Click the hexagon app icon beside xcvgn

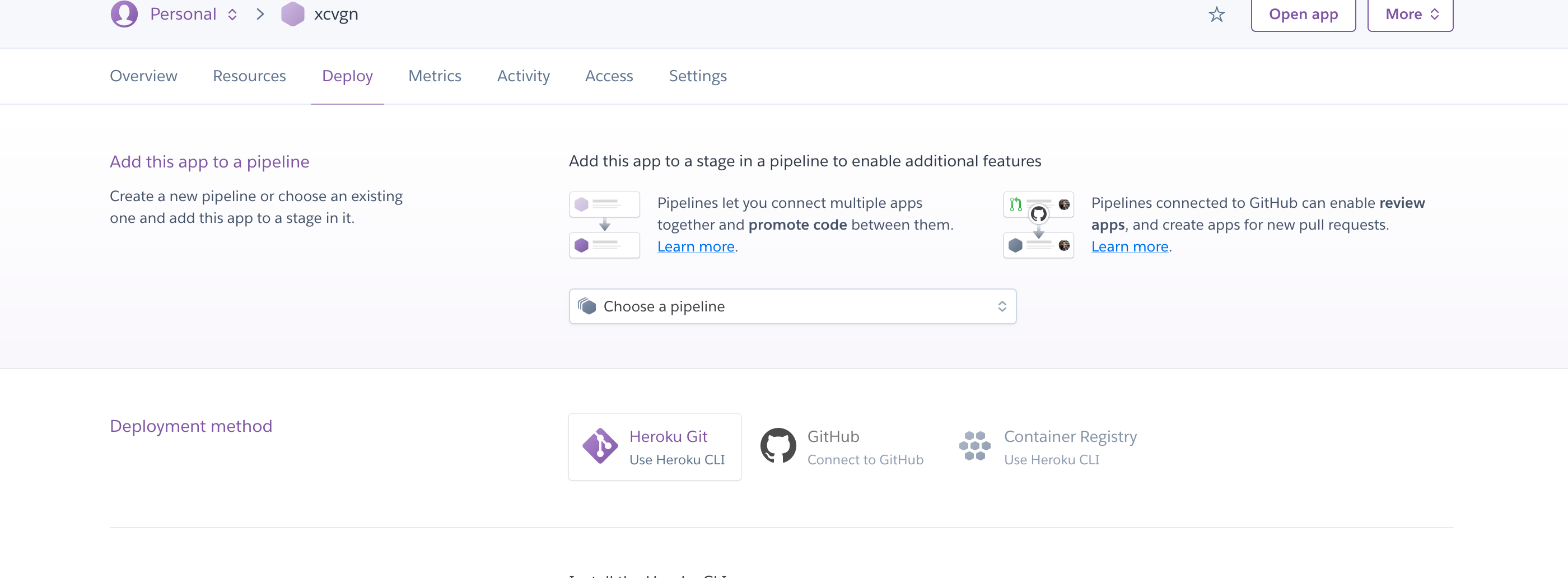[293, 13]
